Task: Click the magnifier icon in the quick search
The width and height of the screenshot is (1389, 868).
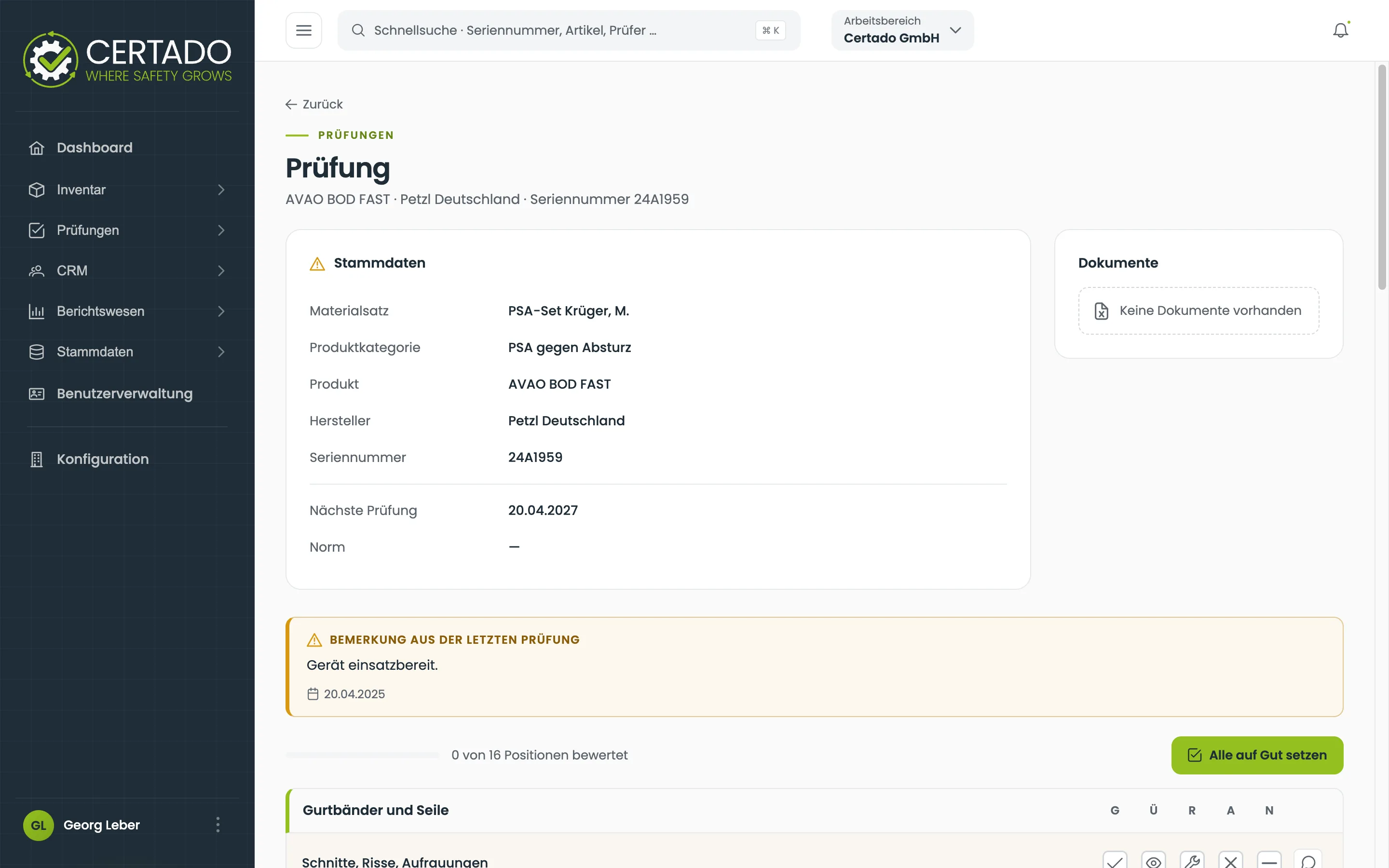Action: click(x=358, y=30)
